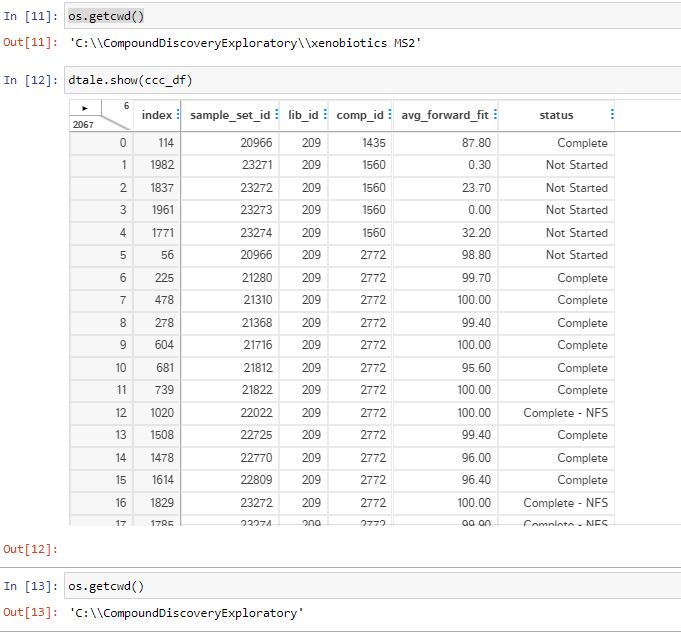Open sample_set_id column menu handle
Image resolution: width=681 pixels, height=636 pixels.
point(277,114)
